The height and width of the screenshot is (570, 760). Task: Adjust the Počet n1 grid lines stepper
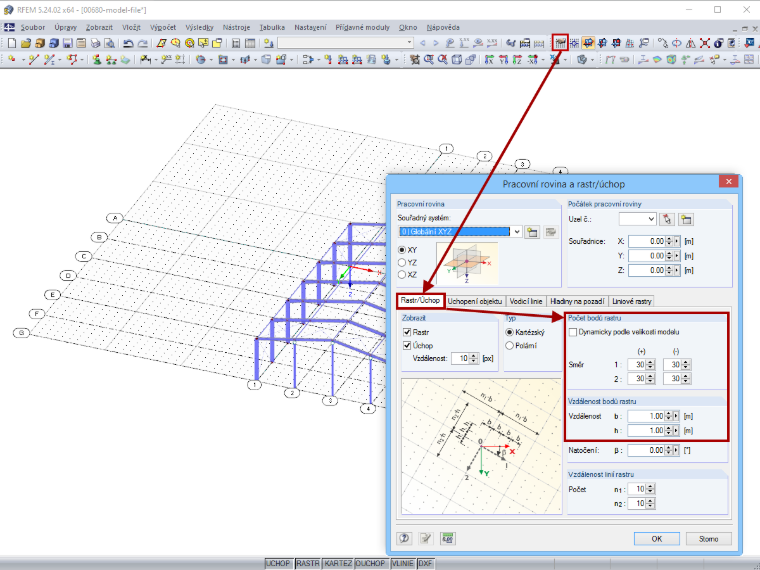[650, 489]
